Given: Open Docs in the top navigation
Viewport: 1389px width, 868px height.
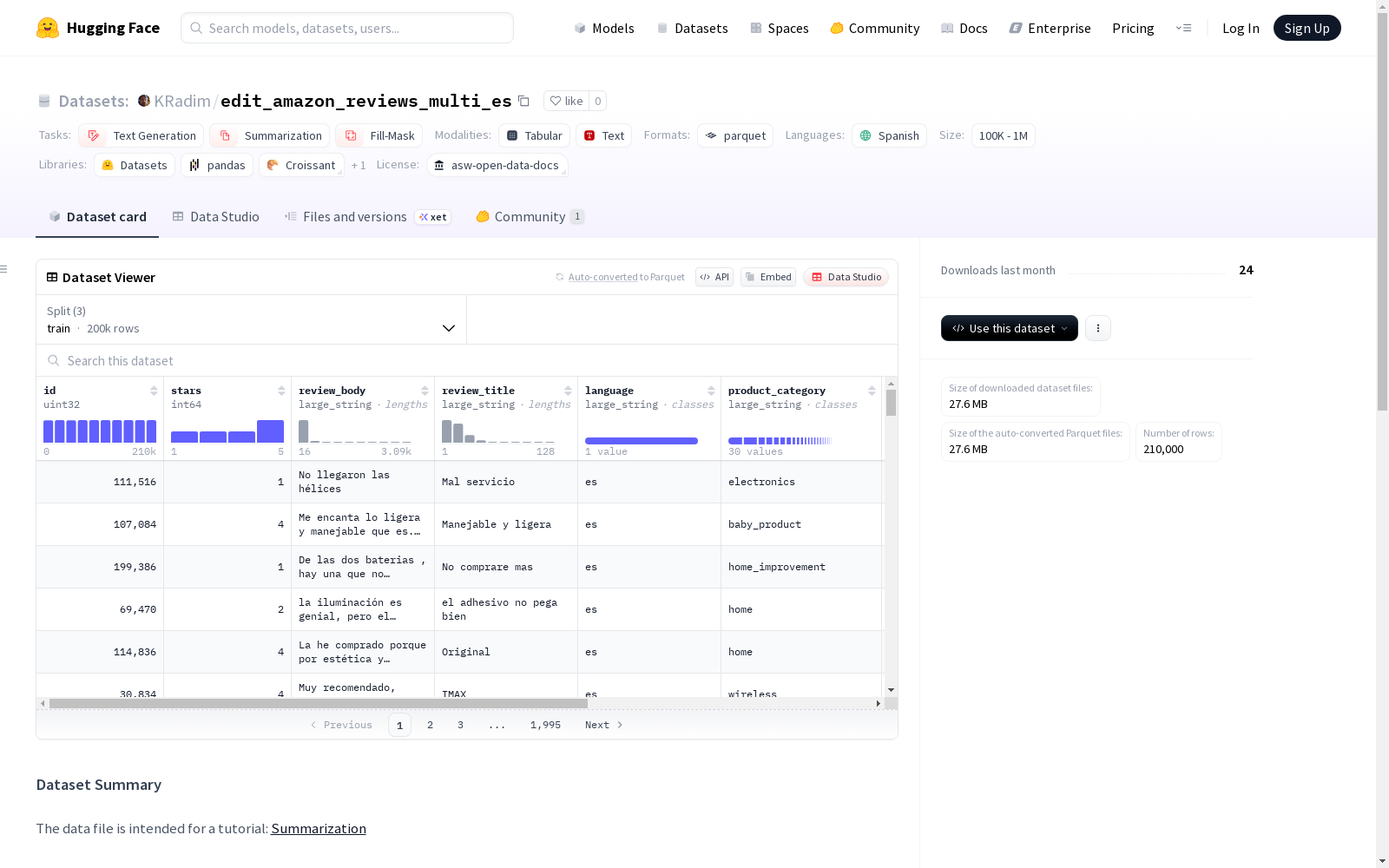Looking at the screenshot, I should coord(964,28).
